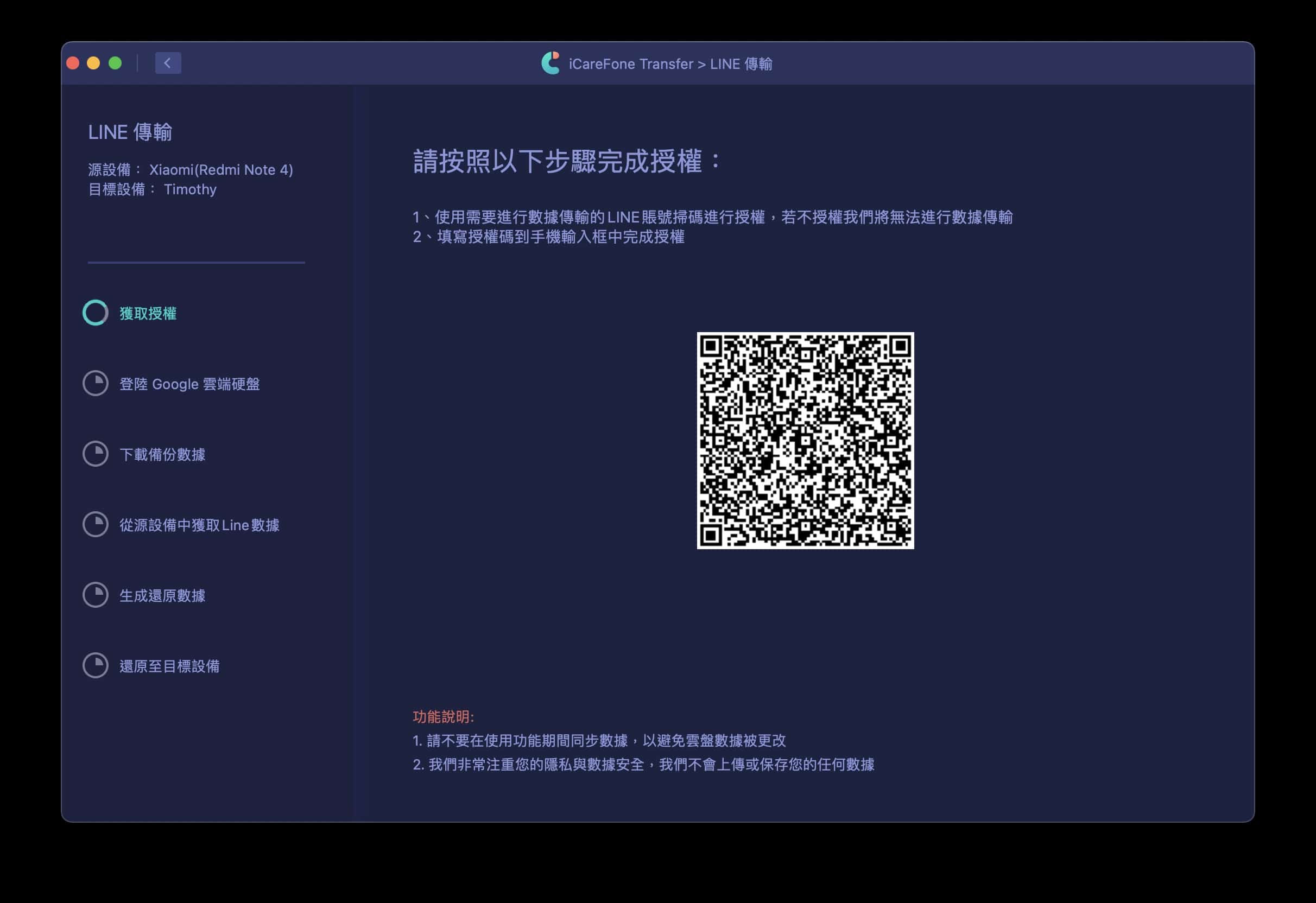The height and width of the screenshot is (903, 1316).
Task: Select the 獲取授權 step label
Action: (148, 314)
